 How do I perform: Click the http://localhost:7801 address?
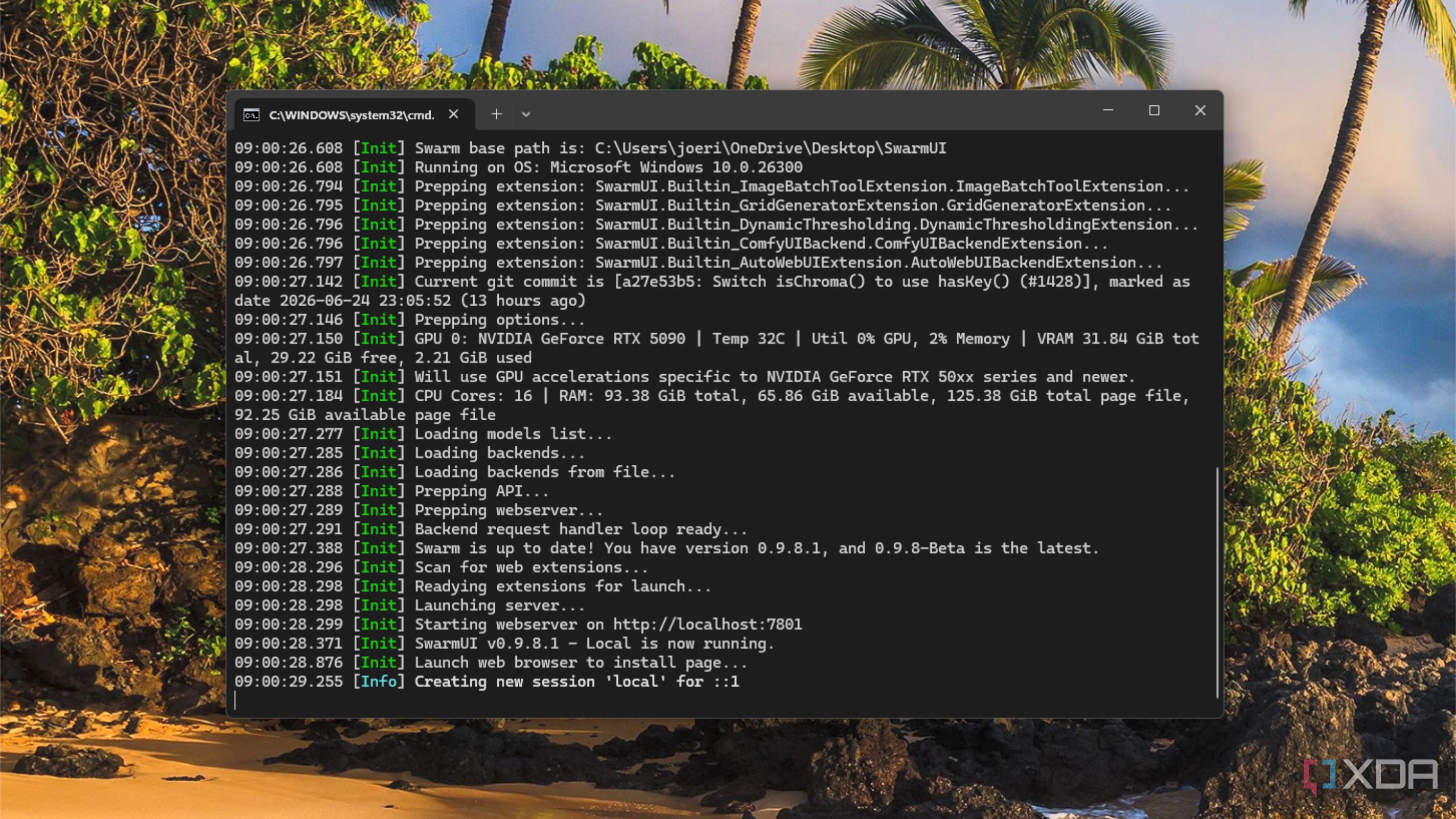707,624
